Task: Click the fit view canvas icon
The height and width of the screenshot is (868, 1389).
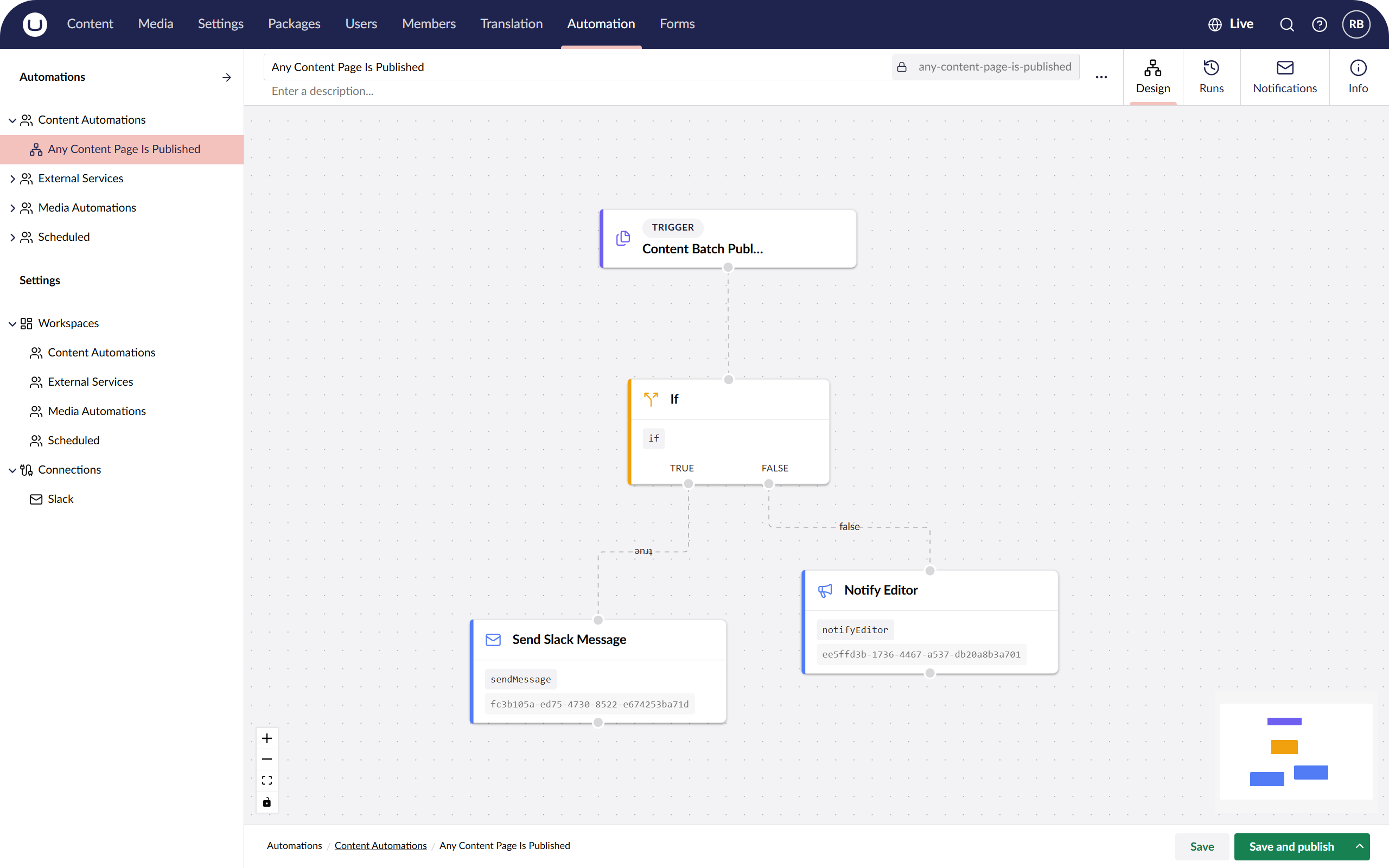Action: coord(267,781)
